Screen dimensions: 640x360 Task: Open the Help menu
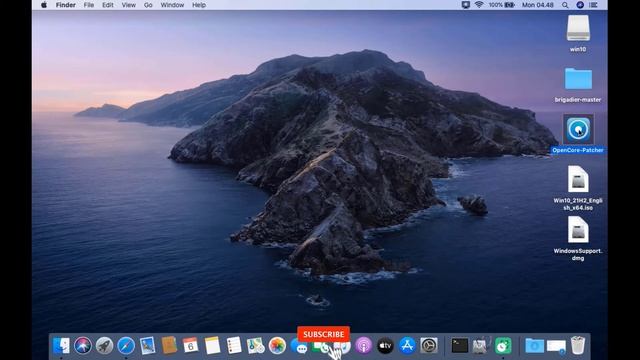pyautogui.click(x=199, y=5)
